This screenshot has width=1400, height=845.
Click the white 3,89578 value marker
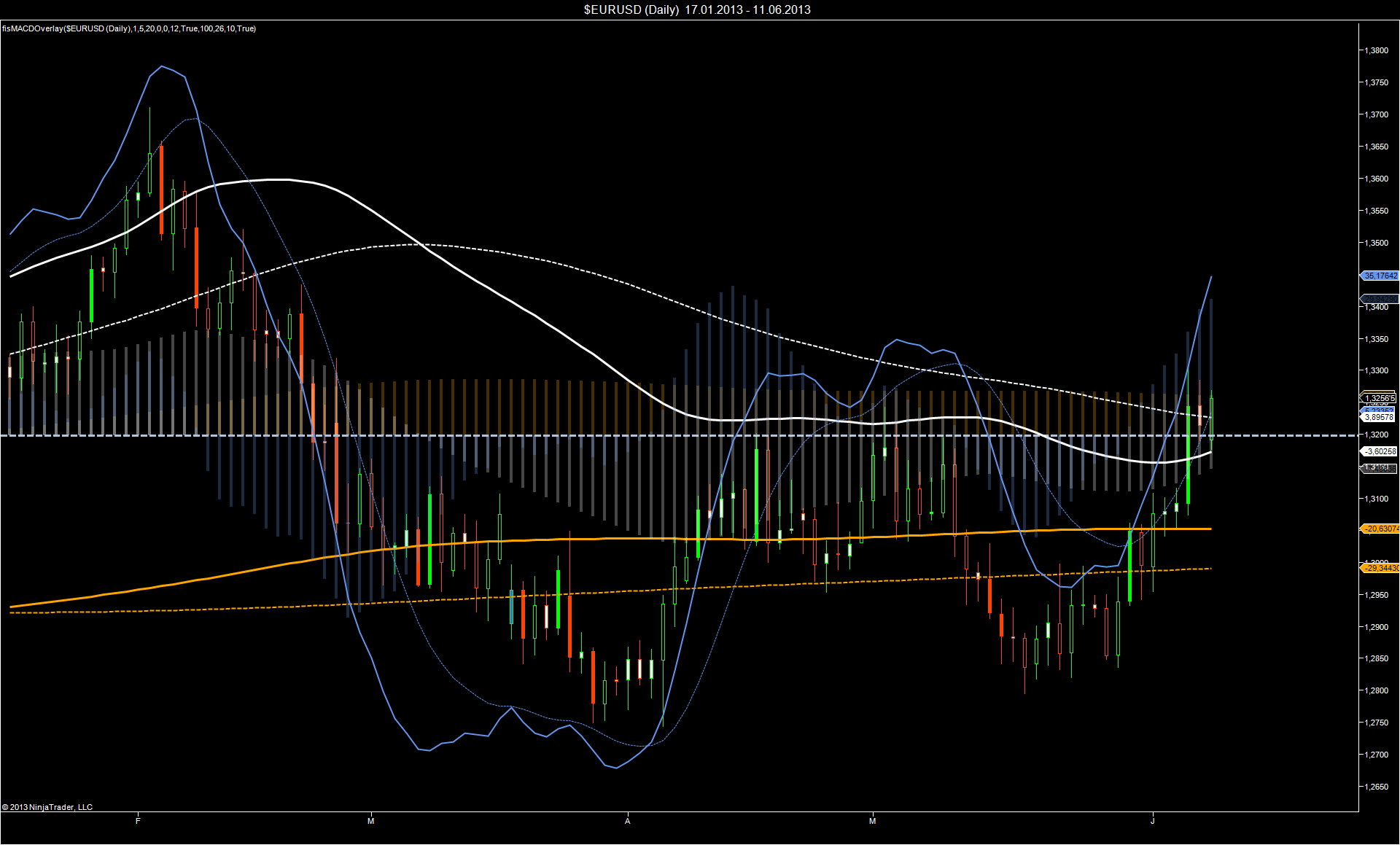[1379, 417]
